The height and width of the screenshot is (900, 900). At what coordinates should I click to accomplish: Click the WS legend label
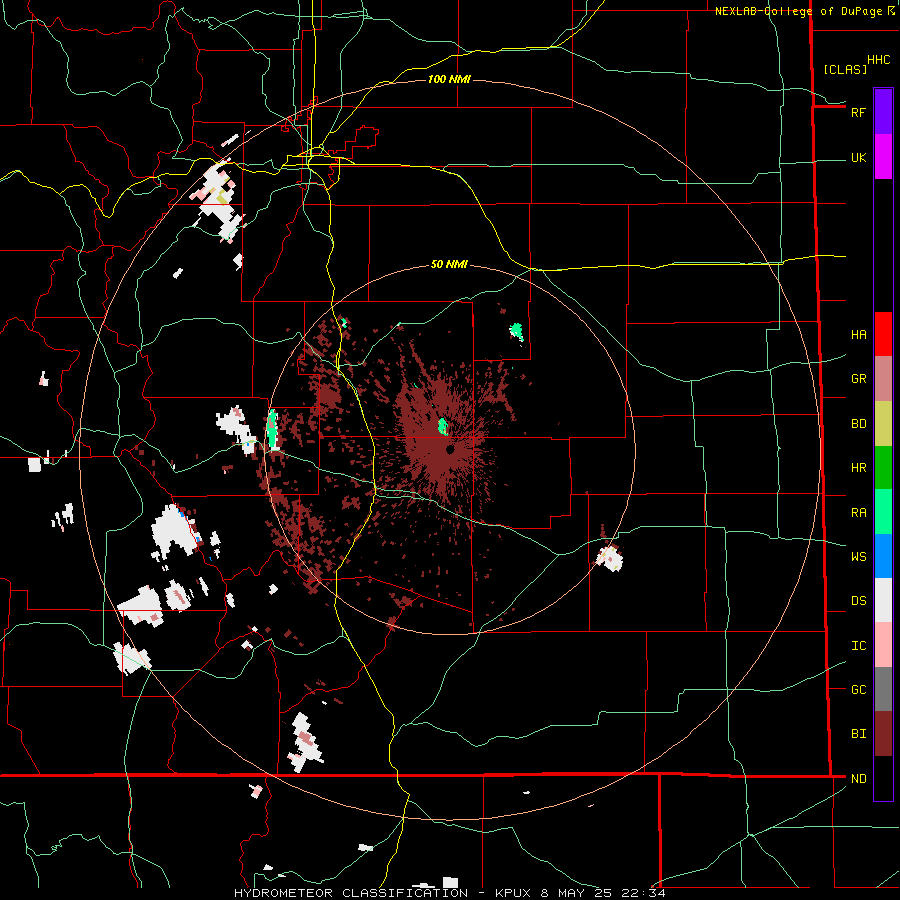coord(858,557)
